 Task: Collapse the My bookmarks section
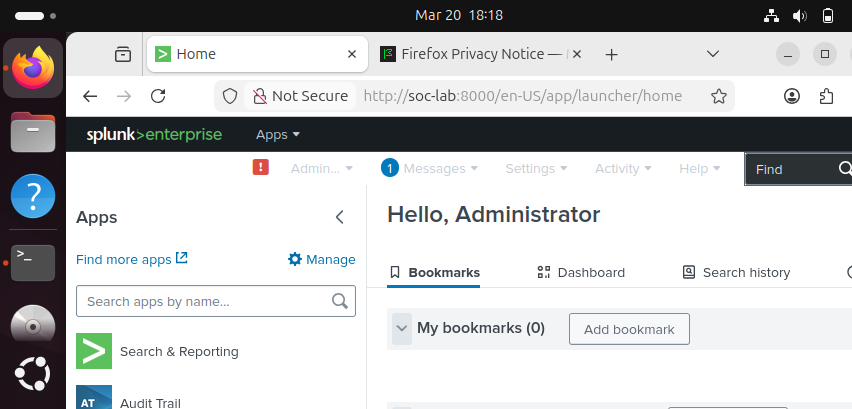click(x=402, y=328)
